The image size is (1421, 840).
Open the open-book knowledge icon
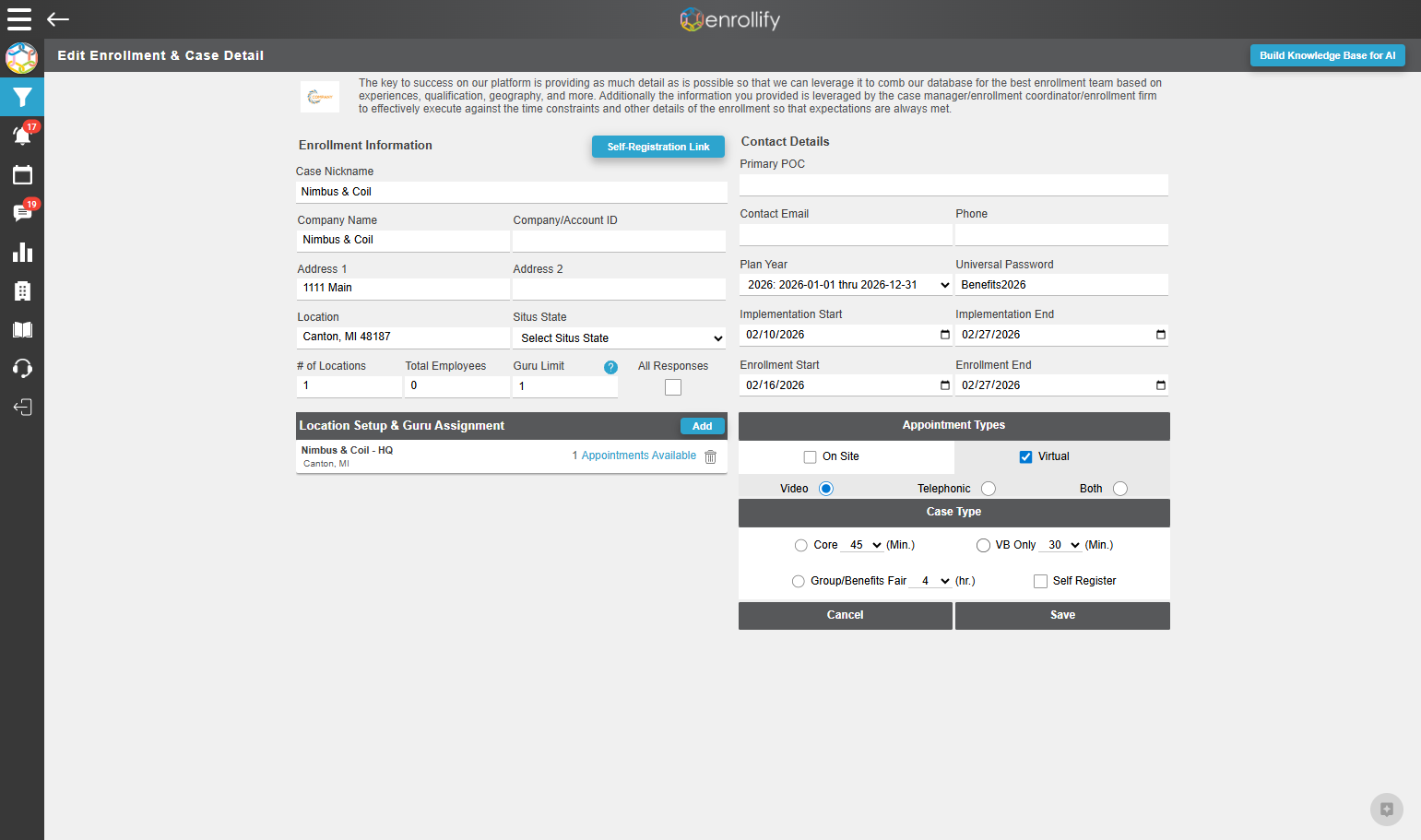[22, 329]
